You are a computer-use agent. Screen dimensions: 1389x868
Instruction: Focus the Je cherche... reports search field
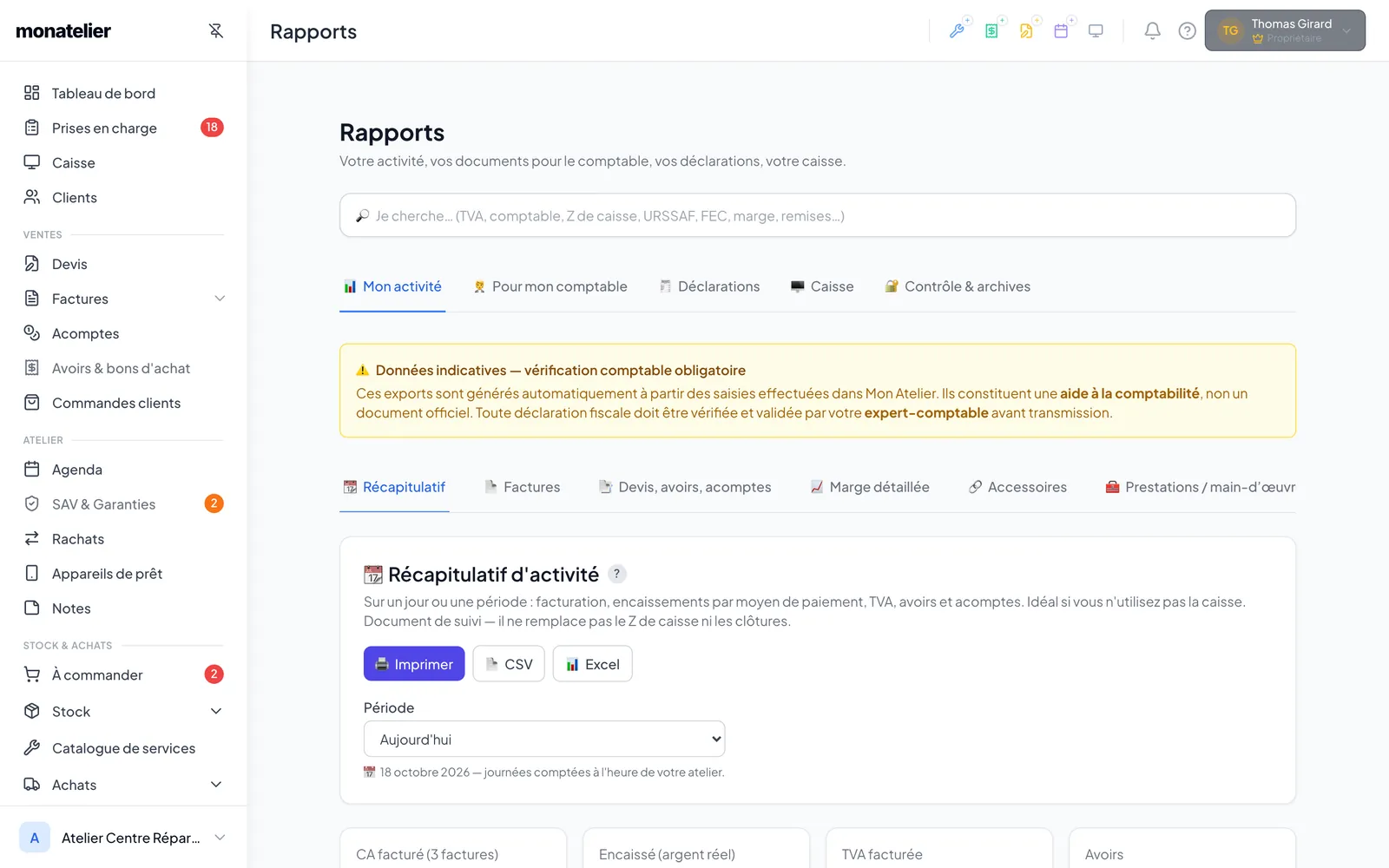pyautogui.click(x=818, y=215)
